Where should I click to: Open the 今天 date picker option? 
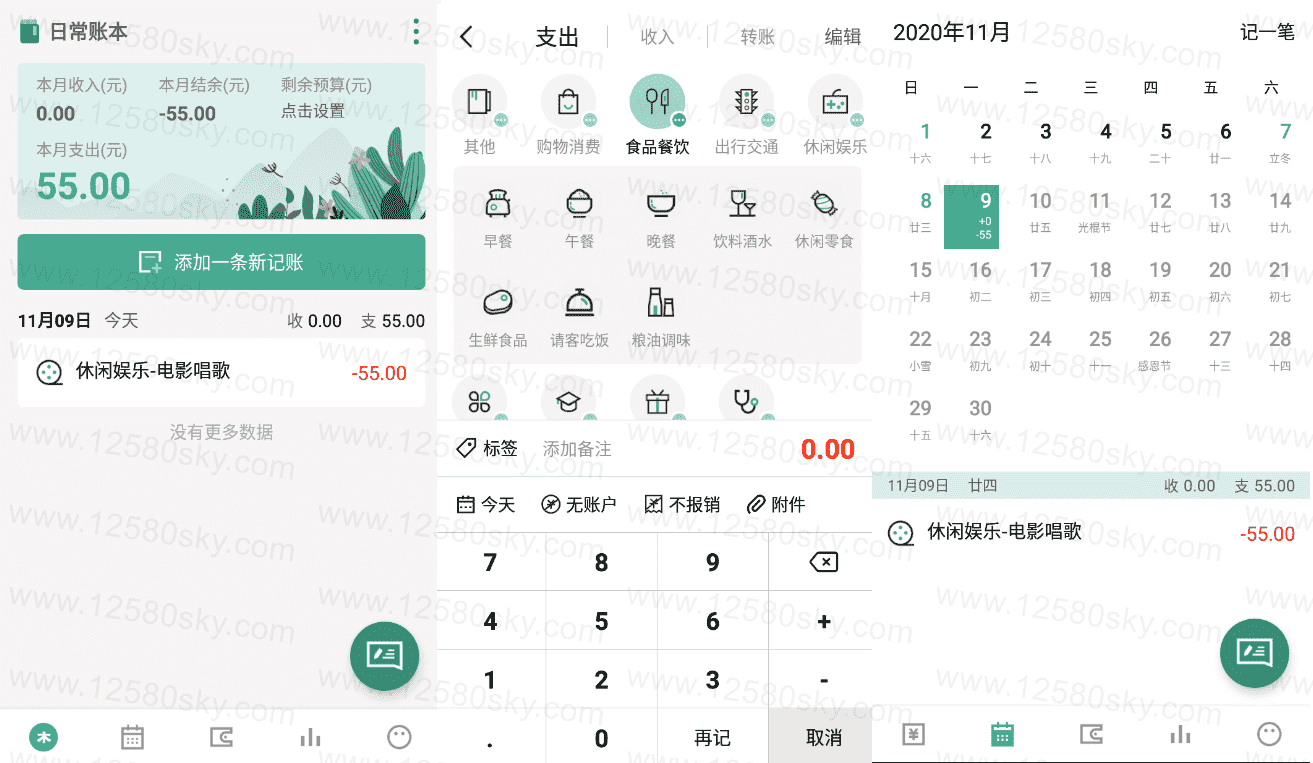tap(485, 504)
